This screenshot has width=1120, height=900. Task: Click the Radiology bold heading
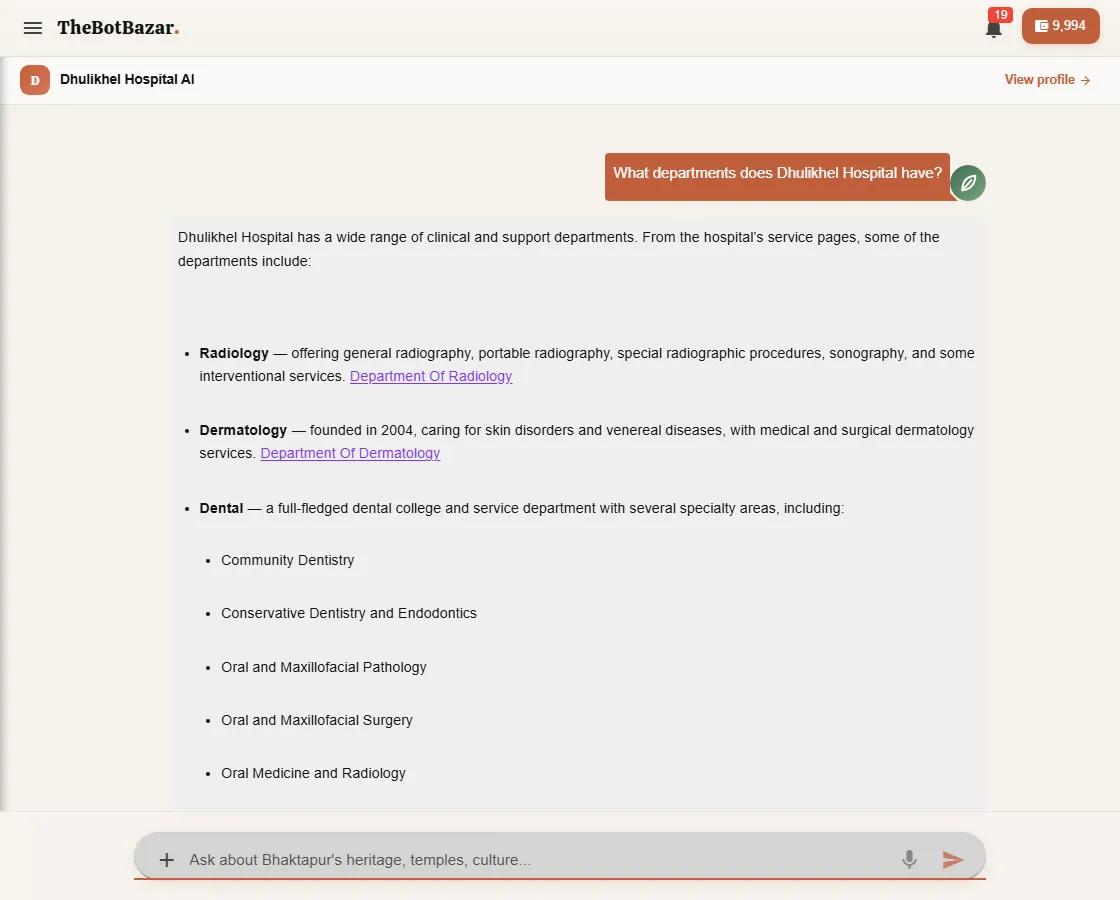[x=234, y=353]
